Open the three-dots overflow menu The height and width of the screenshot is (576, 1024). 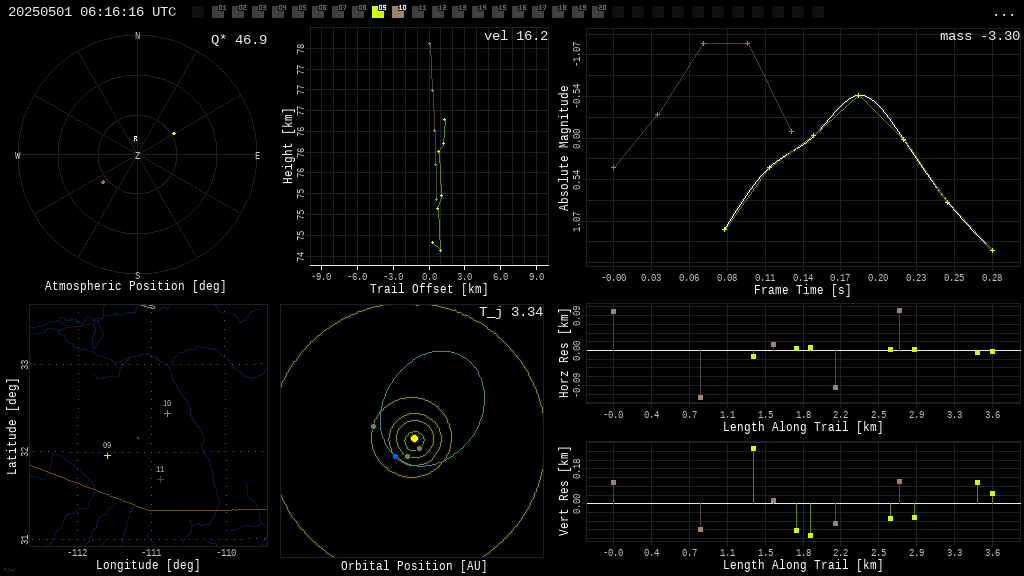click(x=1003, y=13)
